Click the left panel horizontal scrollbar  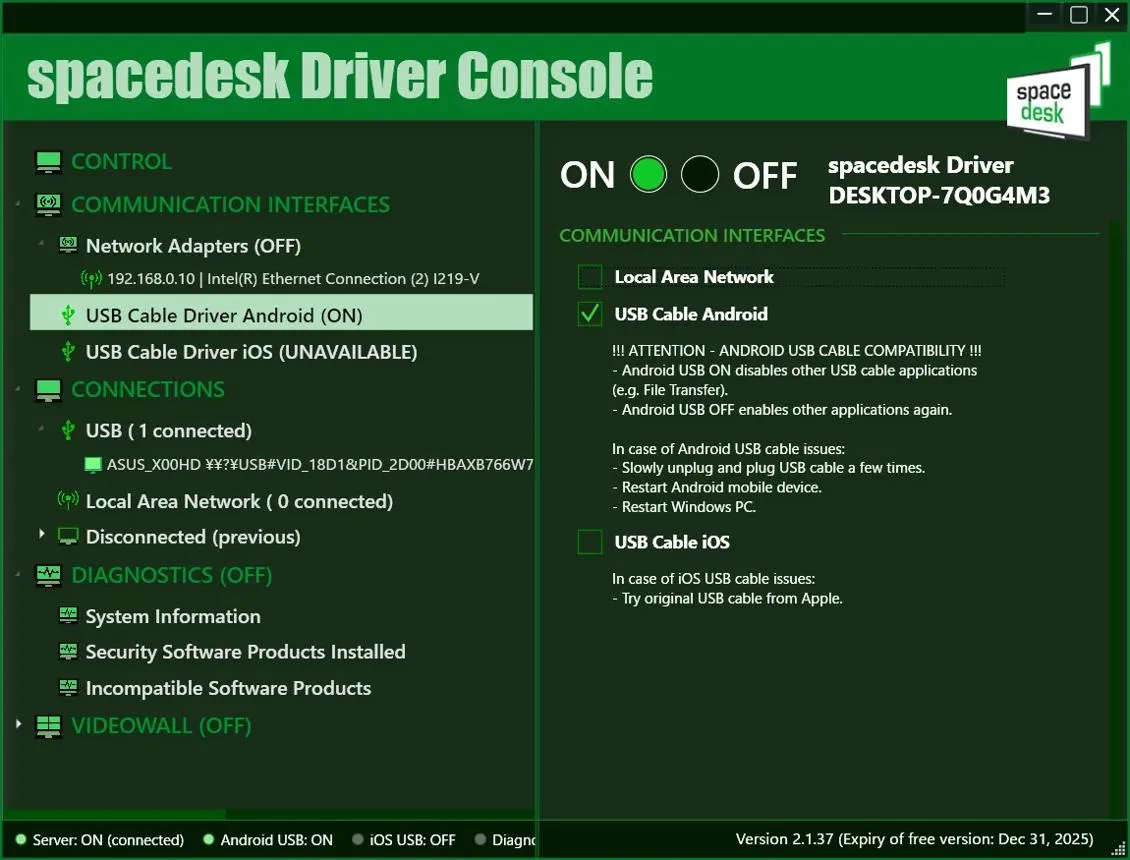click(115, 814)
